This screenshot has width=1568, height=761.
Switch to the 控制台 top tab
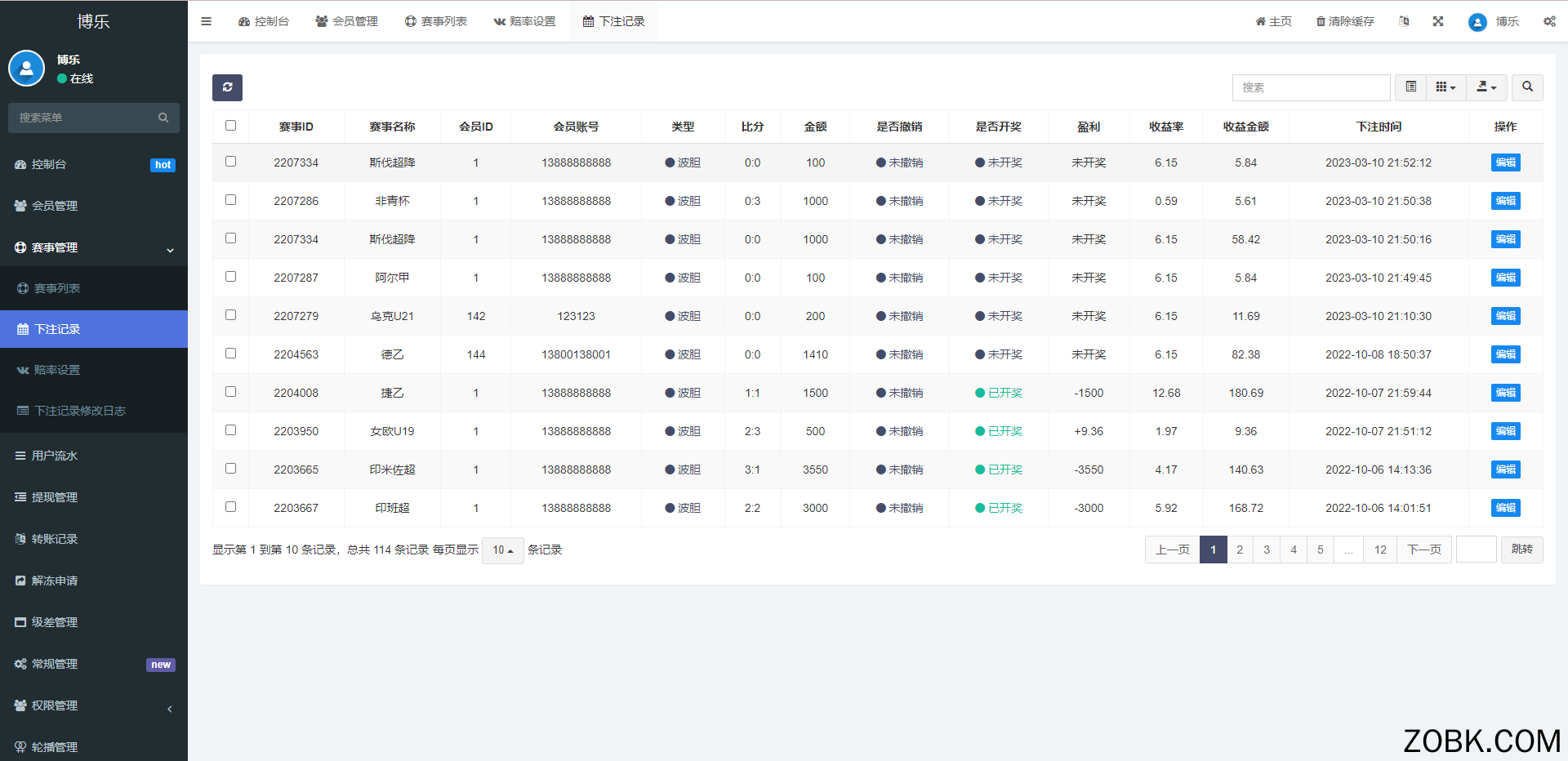[264, 21]
